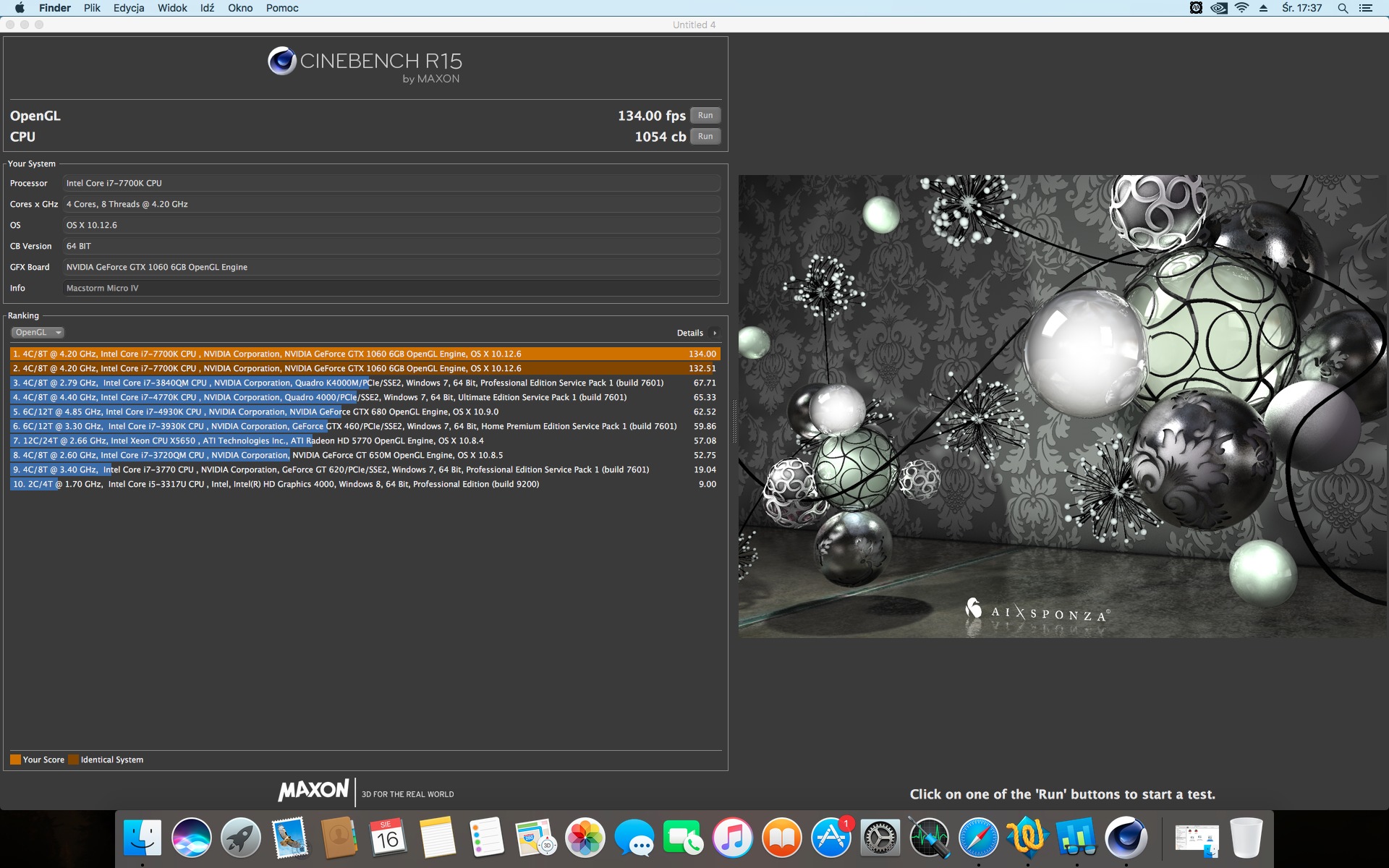Open the Okno menu
This screenshot has height=868, width=1389.
(x=240, y=8)
